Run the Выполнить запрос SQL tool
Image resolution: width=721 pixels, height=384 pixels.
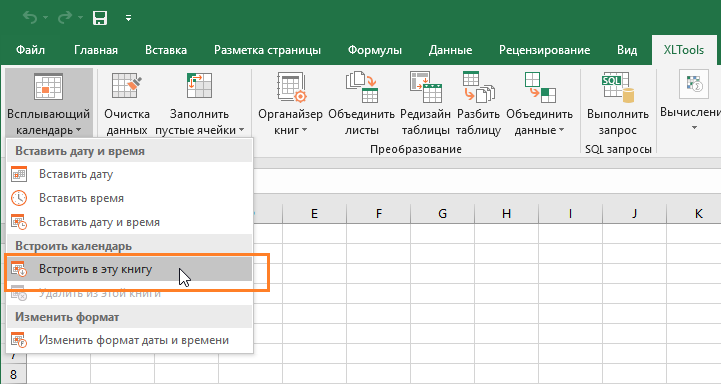click(x=618, y=103)
